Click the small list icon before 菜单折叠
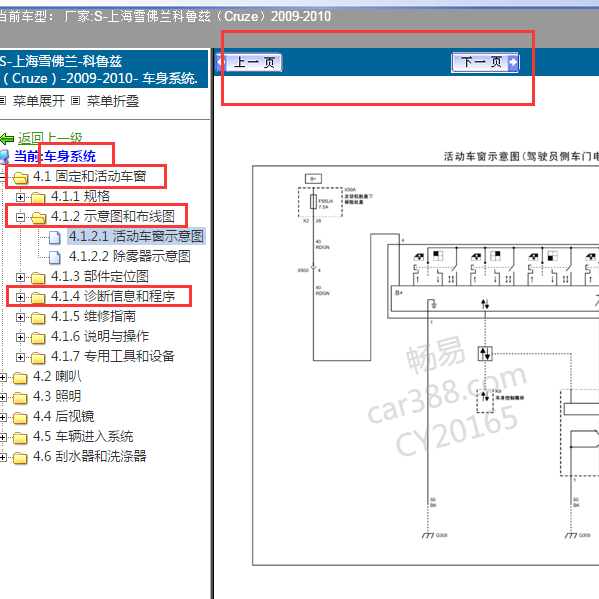This screenshot has width=599, height=599. (76, 101)
